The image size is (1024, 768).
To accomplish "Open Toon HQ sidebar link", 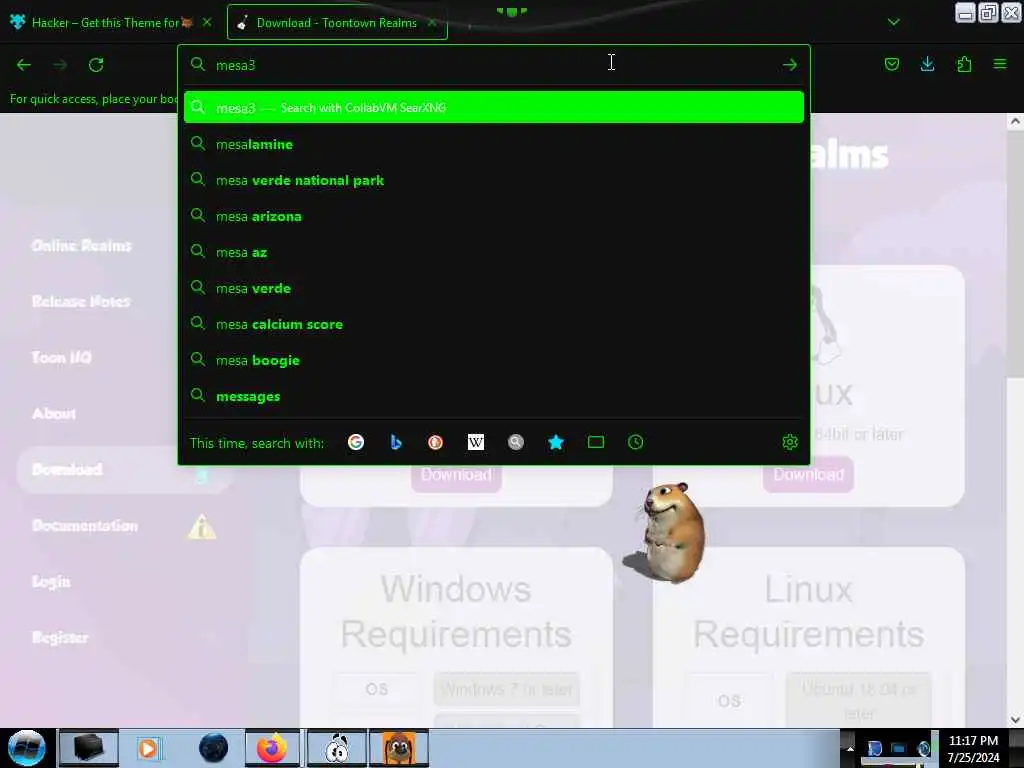I will click(61, 357).
